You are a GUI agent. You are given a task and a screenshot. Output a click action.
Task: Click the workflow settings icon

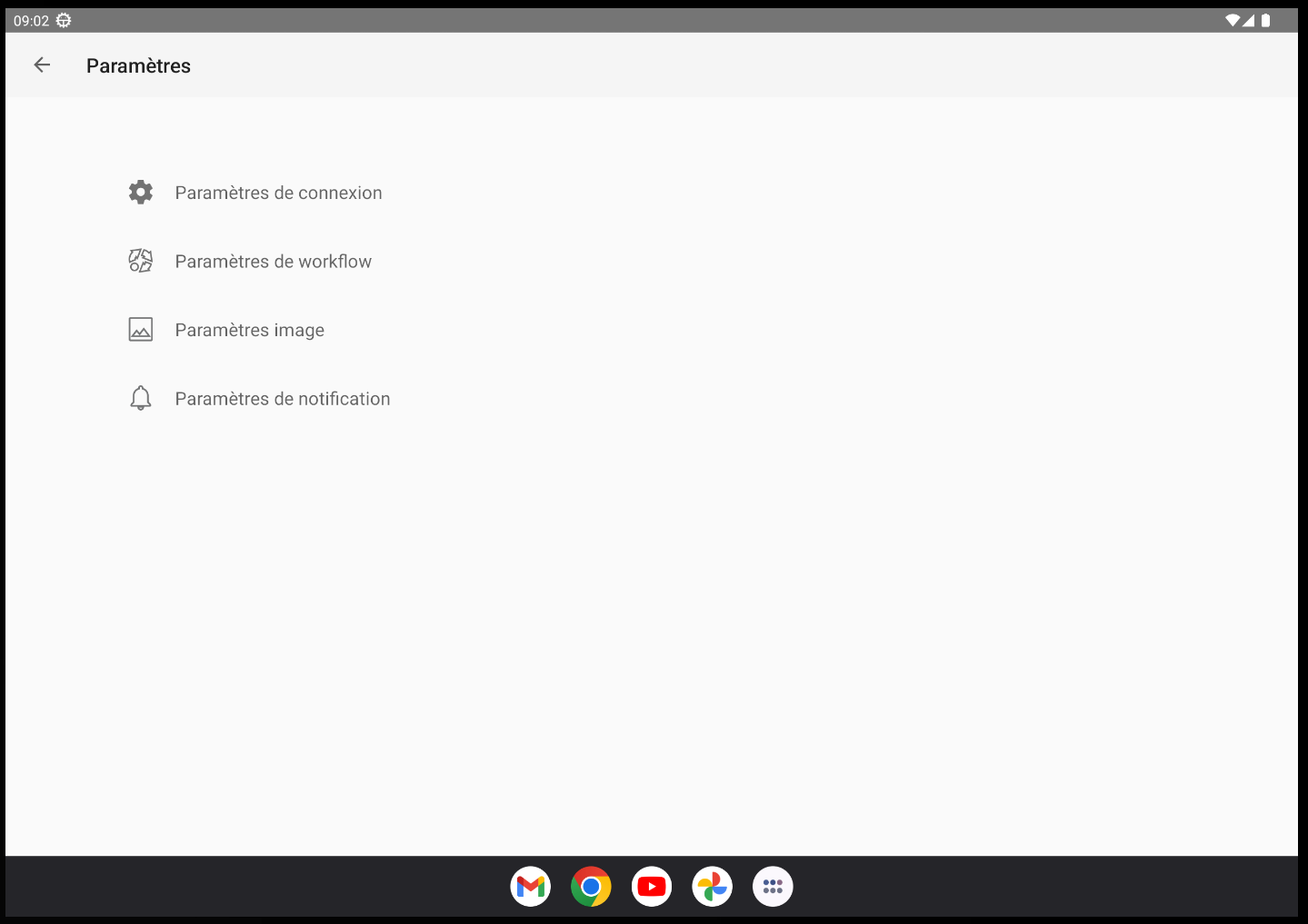(141, 261)
